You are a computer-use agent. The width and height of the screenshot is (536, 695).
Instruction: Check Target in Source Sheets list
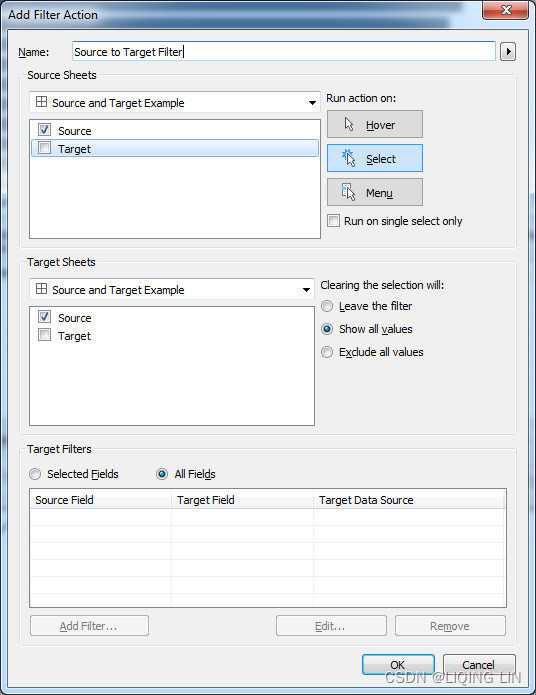click(x=44, y=148)
